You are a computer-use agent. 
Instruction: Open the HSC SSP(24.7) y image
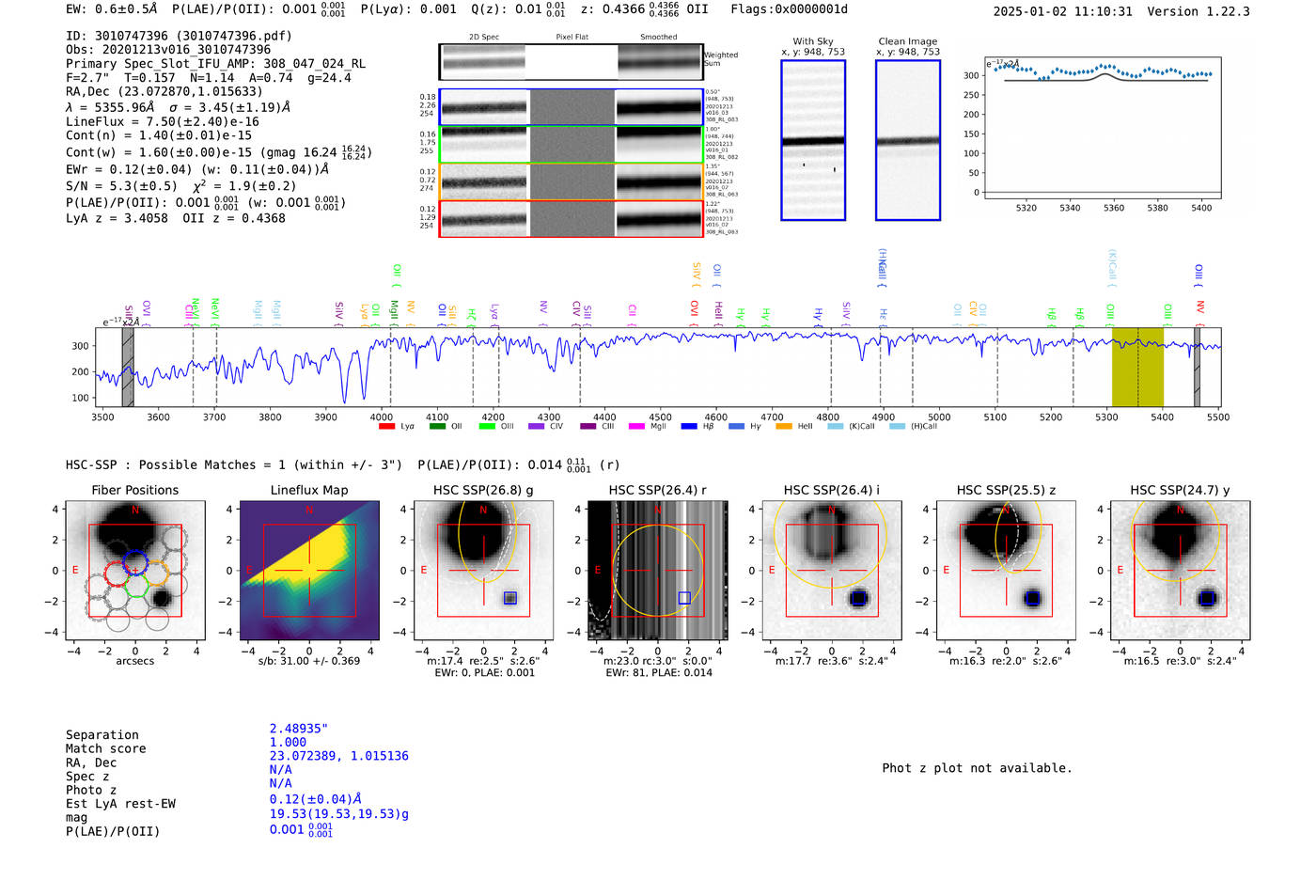click(x=1180, y=571)
